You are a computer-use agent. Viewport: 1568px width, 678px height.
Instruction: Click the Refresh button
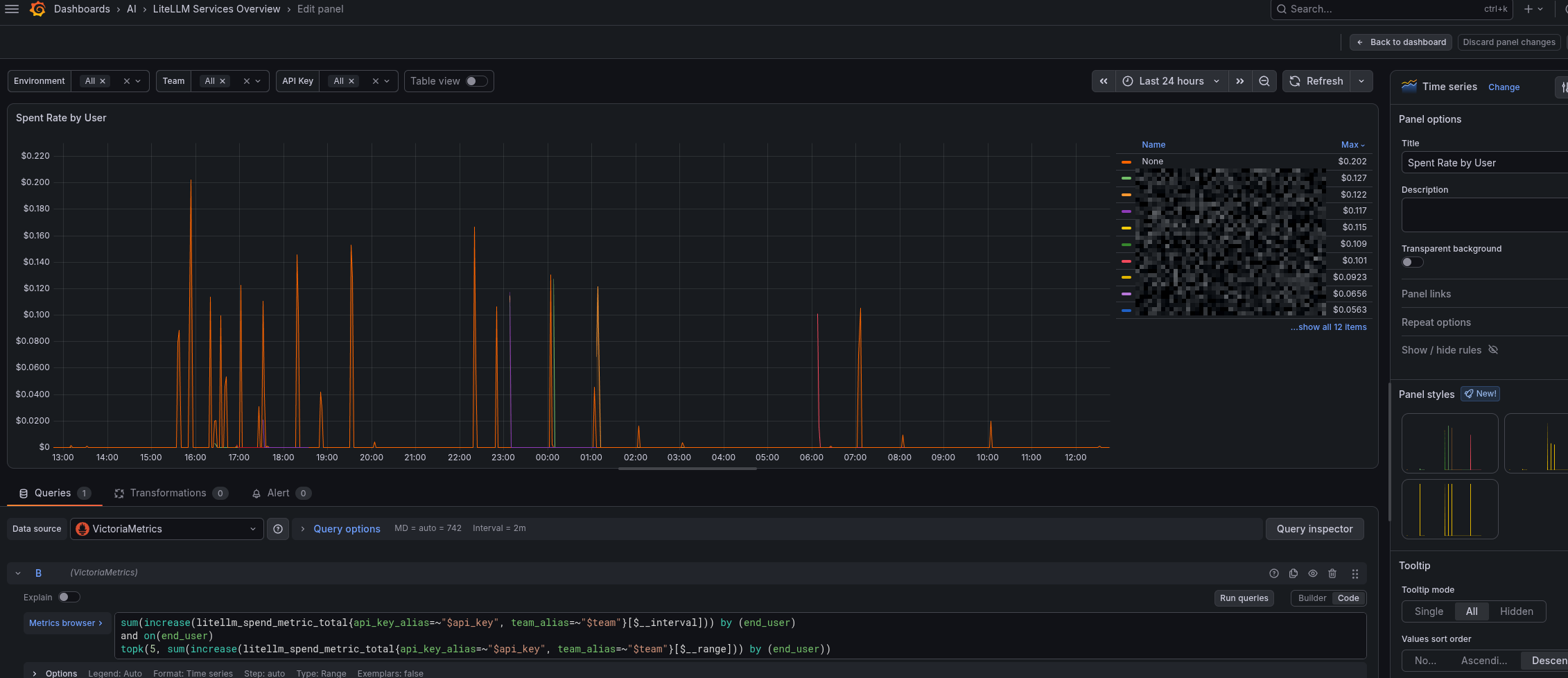[1316, 81]
